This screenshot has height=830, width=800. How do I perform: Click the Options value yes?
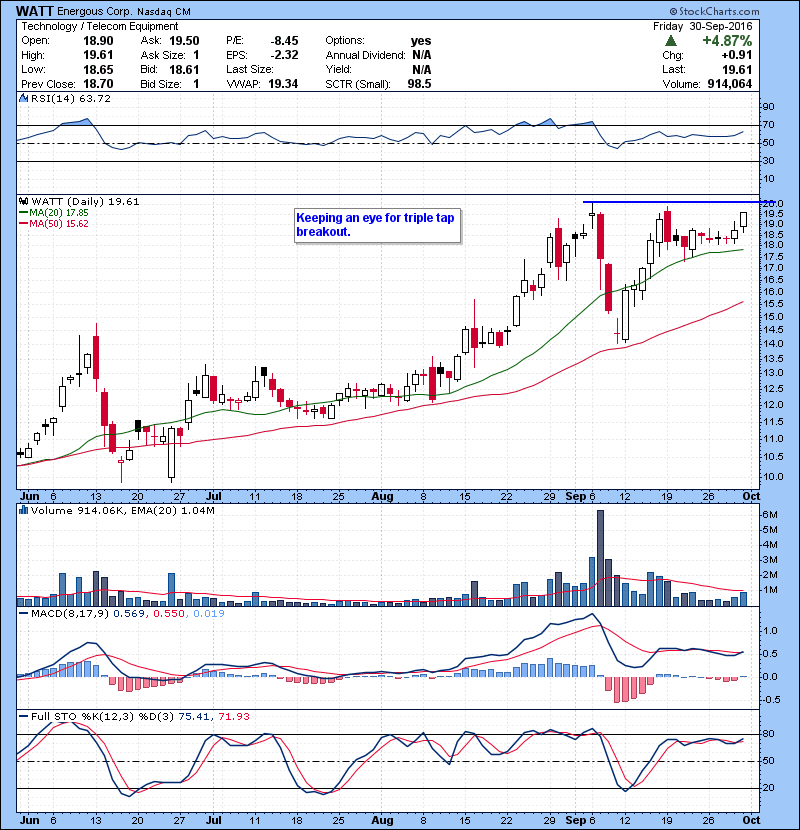coord(421,41)
